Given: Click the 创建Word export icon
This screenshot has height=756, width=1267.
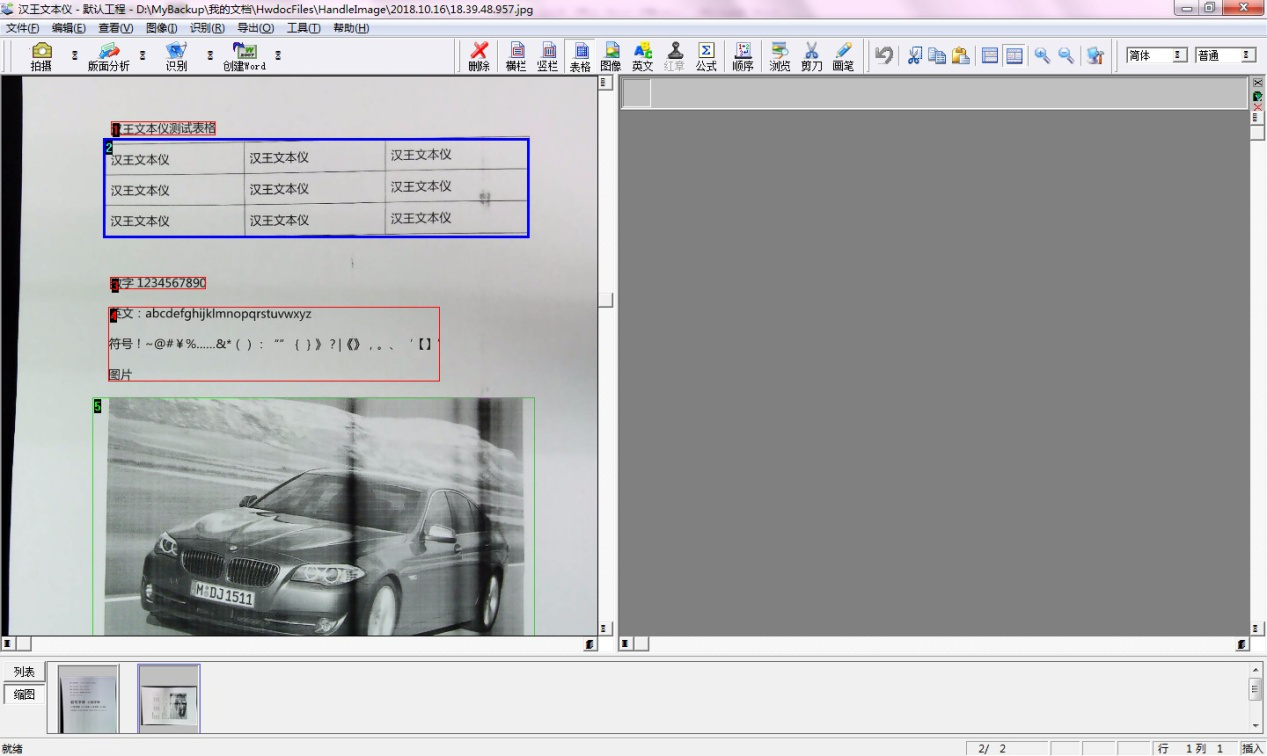Looking at the screenshot, I should click(x=244, y=56).
